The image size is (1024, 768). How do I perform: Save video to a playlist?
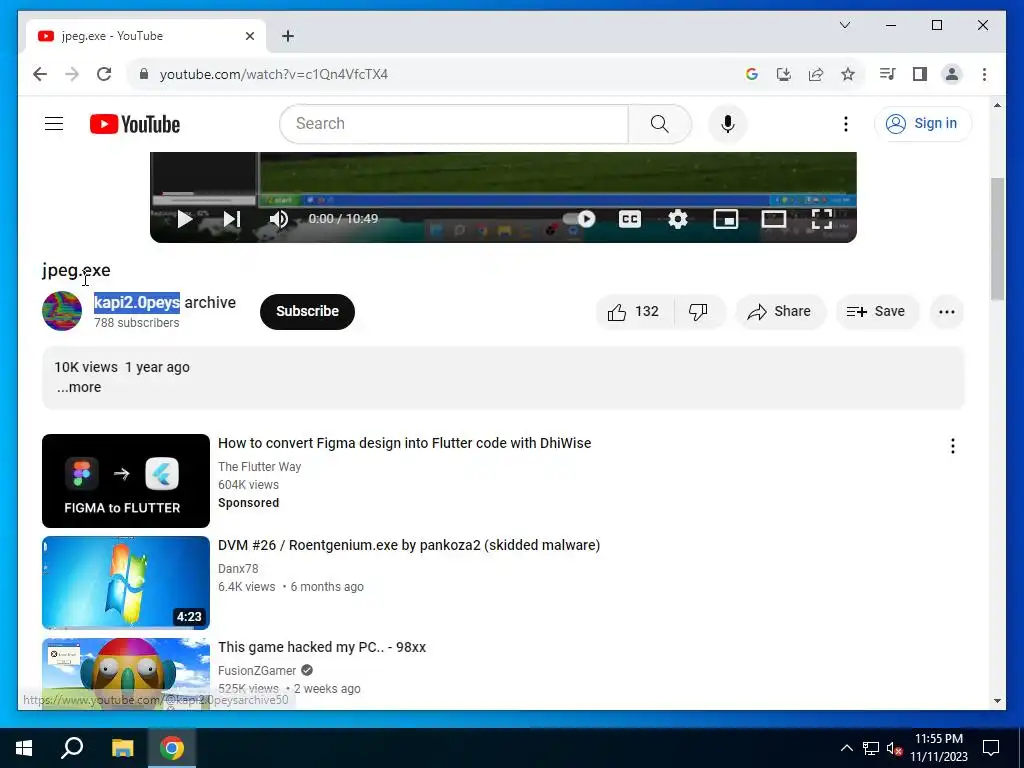pos(877,312)
